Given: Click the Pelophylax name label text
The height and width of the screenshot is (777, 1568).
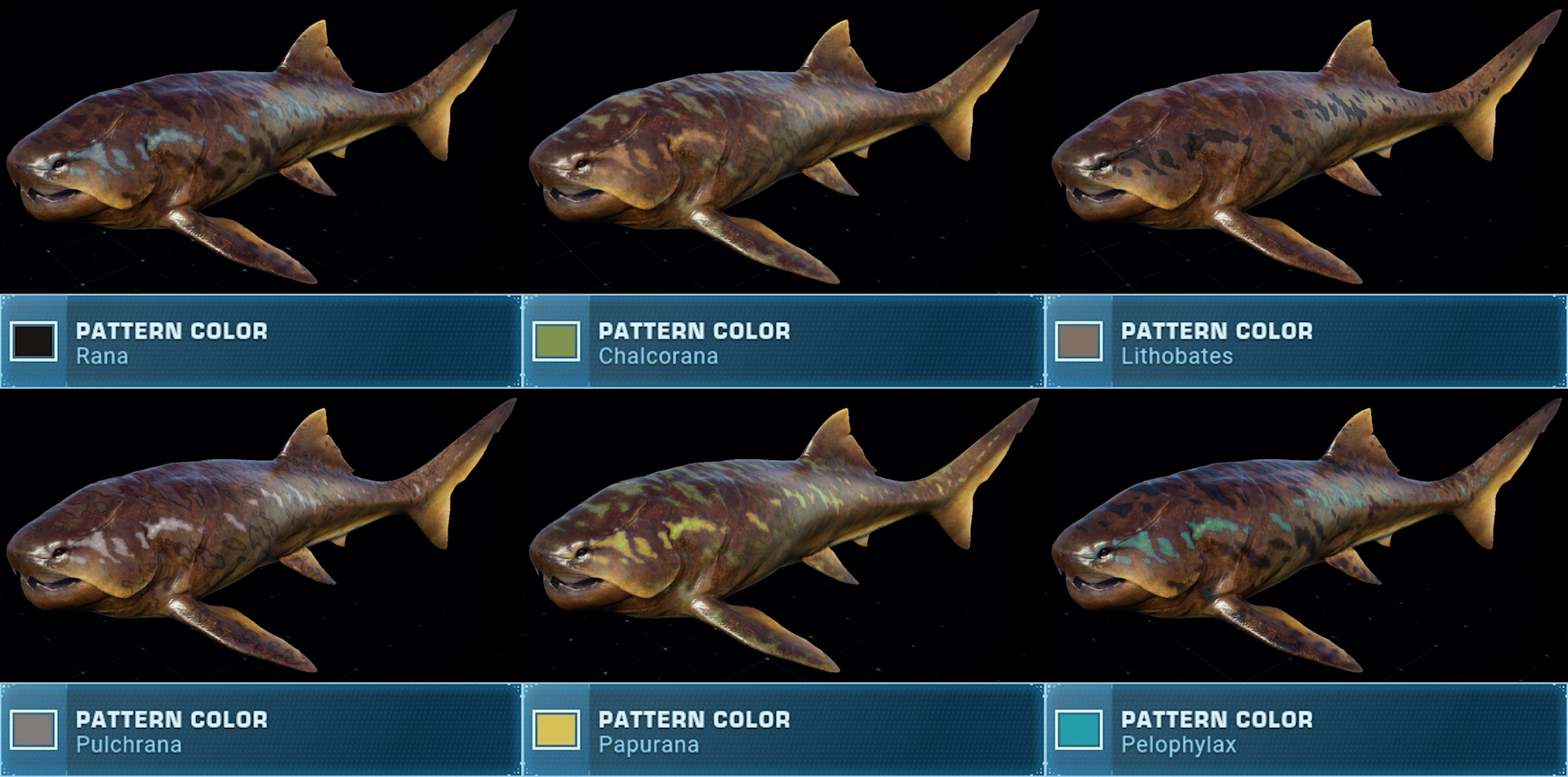Looking at the screenshot, I should (x=1178, y=745).
